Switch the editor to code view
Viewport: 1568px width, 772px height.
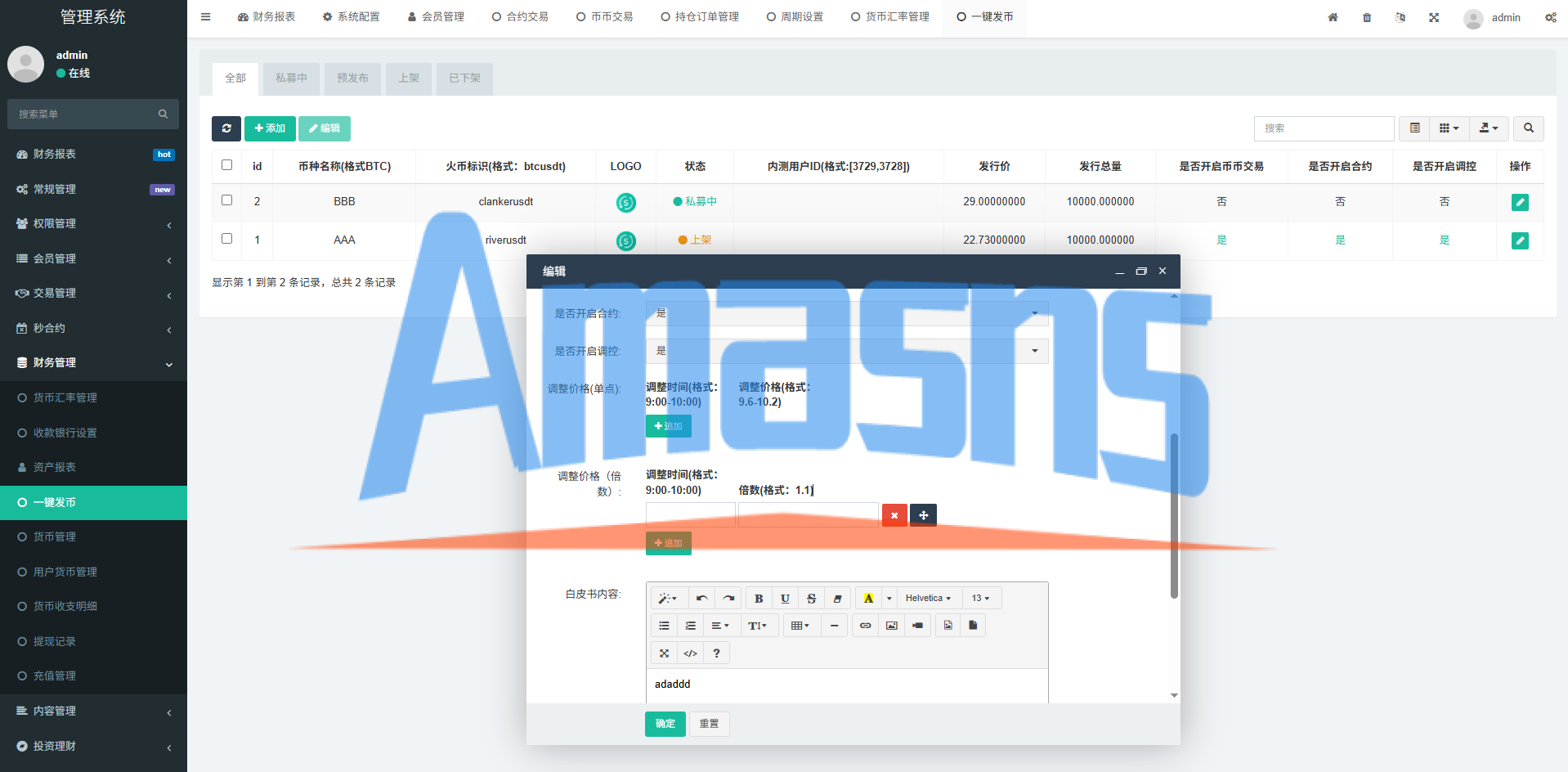690,653
